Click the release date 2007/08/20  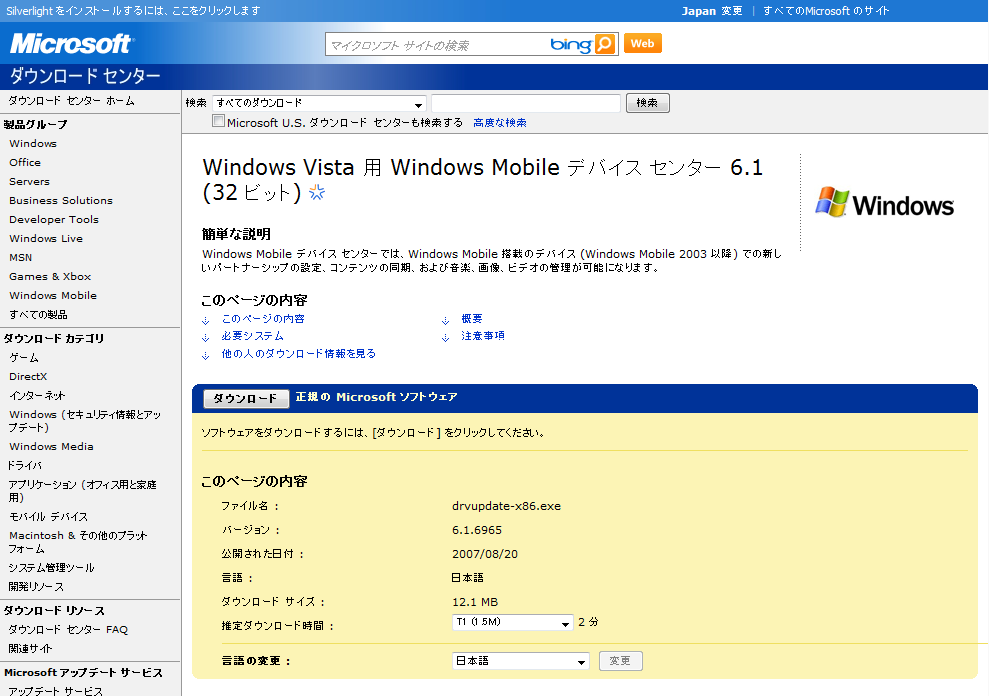point(485,554)
